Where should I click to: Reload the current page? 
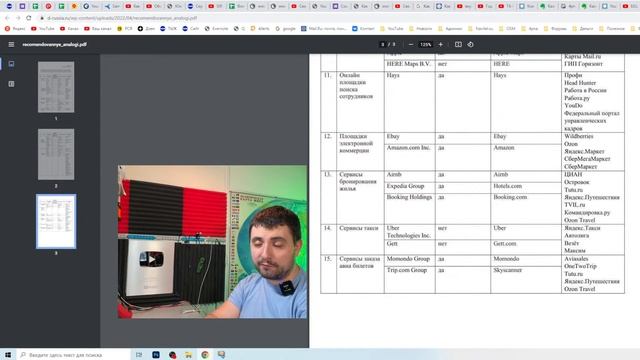coord(29,18)
